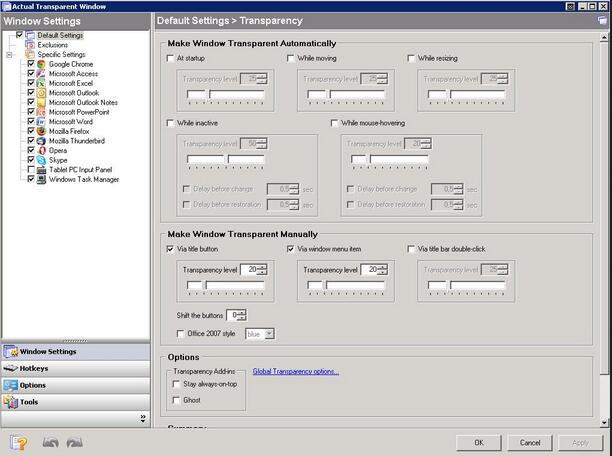The width and height of the screenshot is (612, 456).
Task: Open the Tools pane
Action: coord(76,402)
